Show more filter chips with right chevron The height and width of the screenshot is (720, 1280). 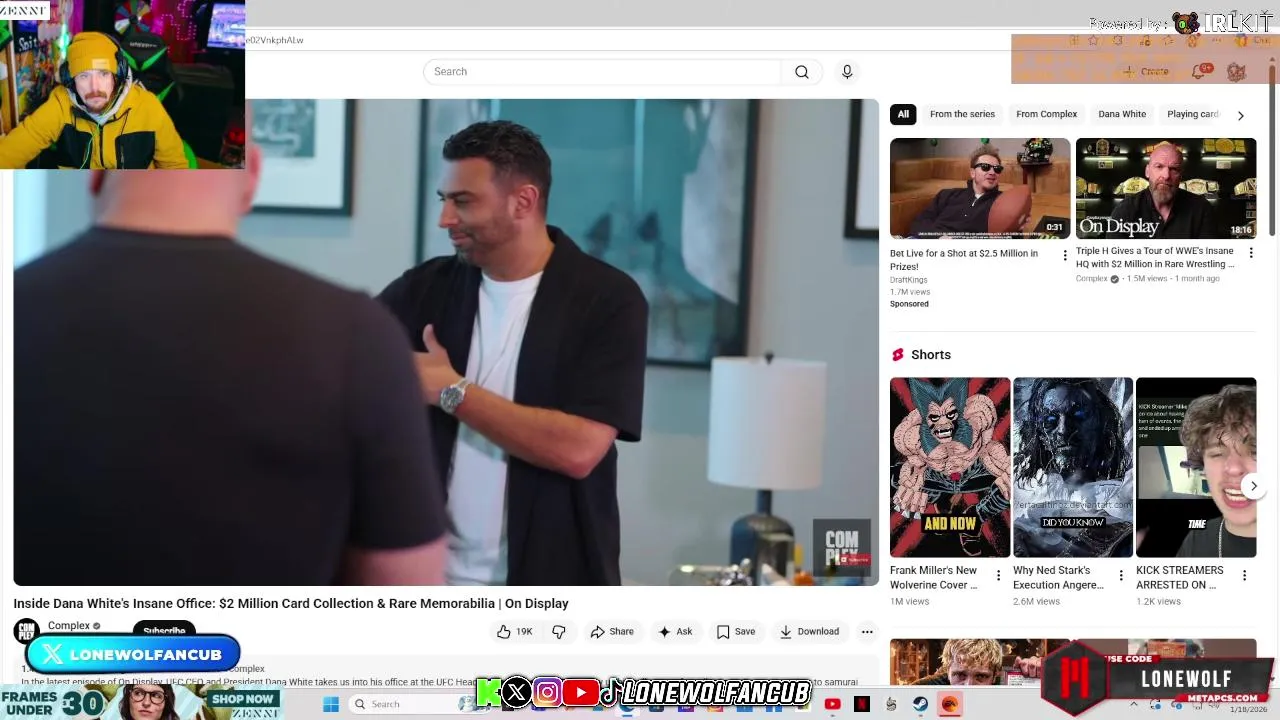[x=1241, y=115]
